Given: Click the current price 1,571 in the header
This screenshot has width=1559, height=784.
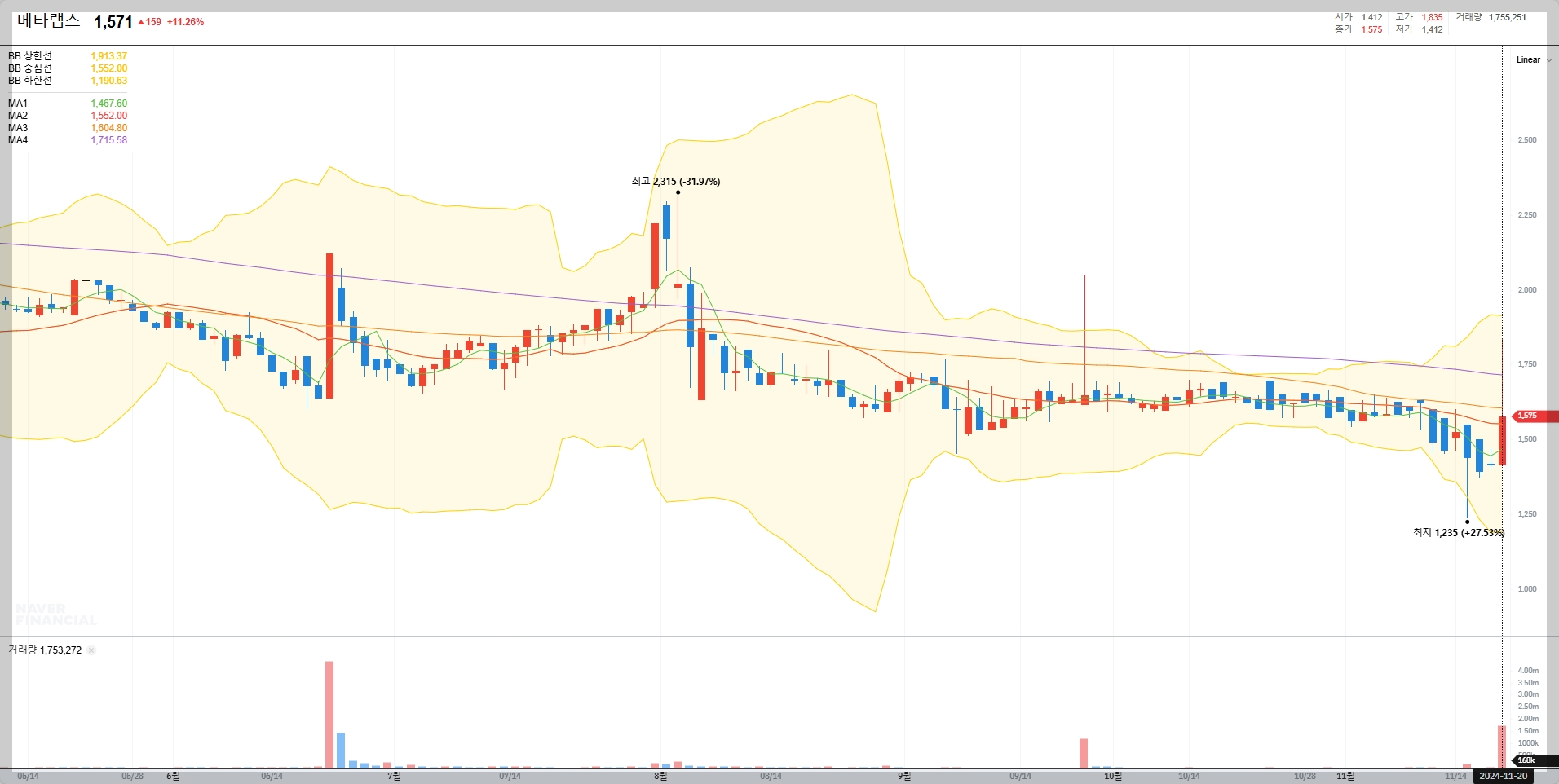Looking at the screenshot, I should pos(113,22).
